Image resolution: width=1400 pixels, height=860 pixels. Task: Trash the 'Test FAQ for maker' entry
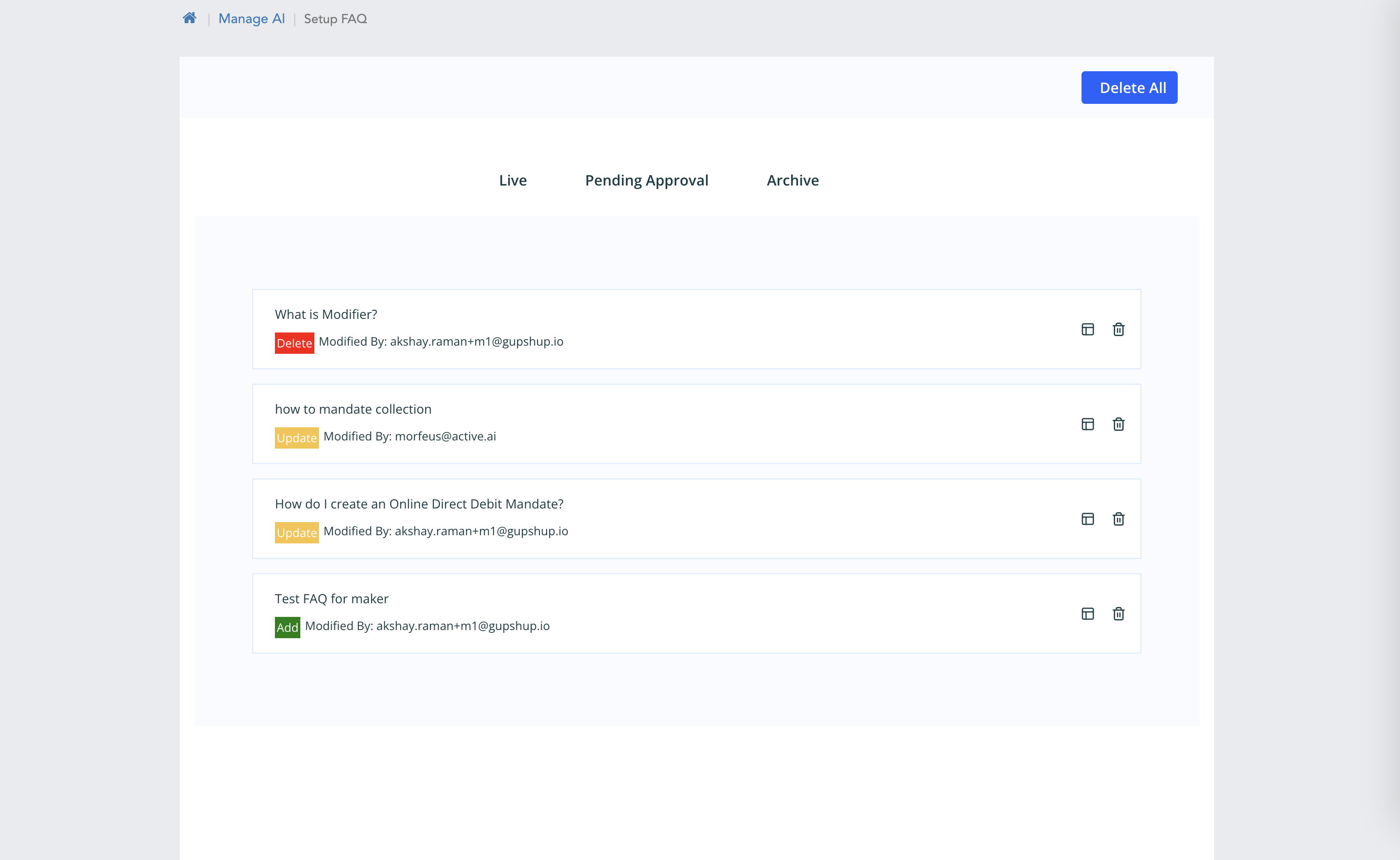[1118, 614]
